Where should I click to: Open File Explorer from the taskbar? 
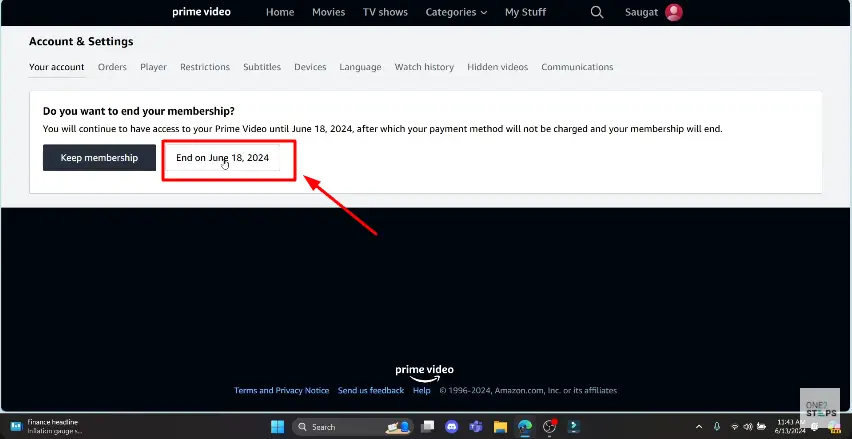500,427
